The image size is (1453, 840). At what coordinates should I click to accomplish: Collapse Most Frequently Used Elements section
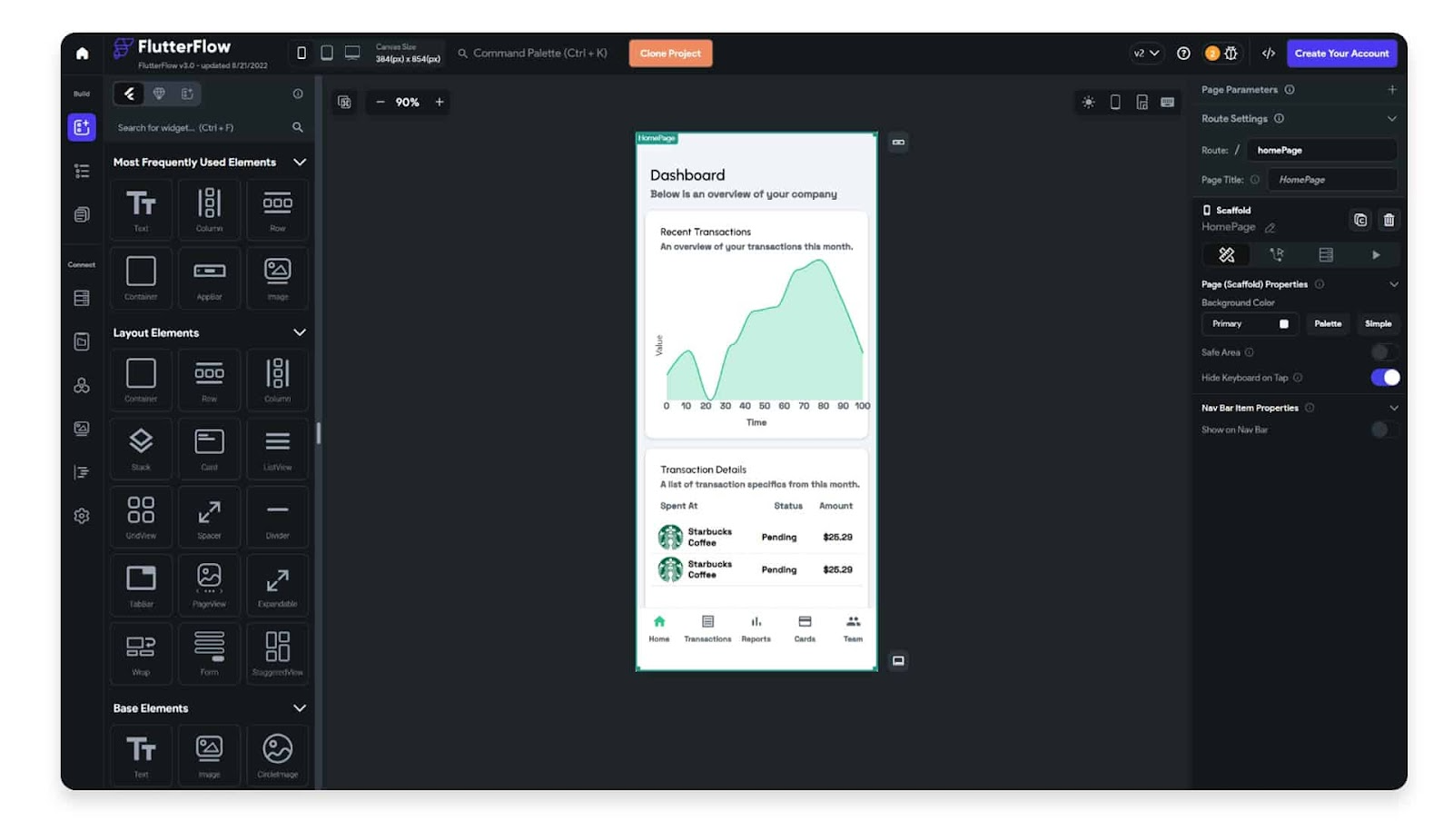[x=300, y=163]
